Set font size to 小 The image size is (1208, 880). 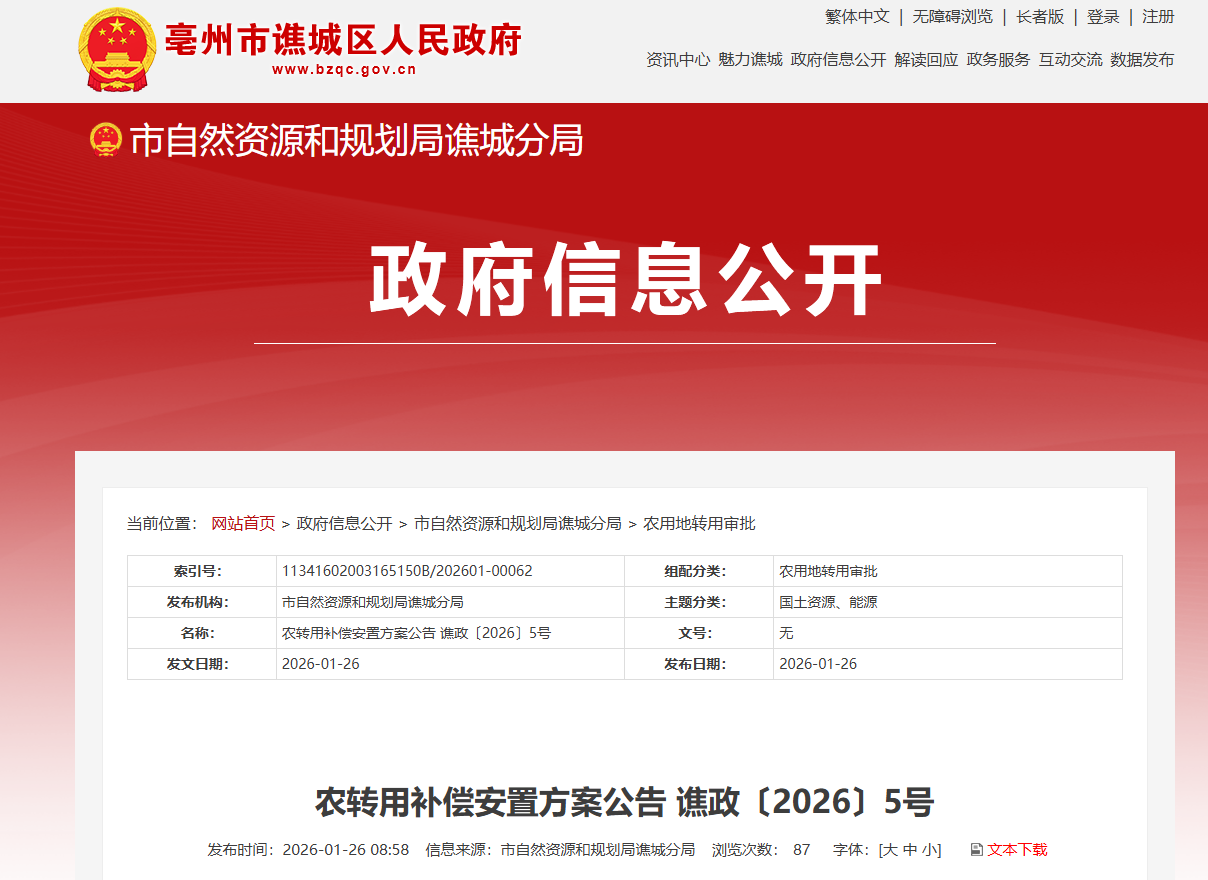[x=929, y=850]
